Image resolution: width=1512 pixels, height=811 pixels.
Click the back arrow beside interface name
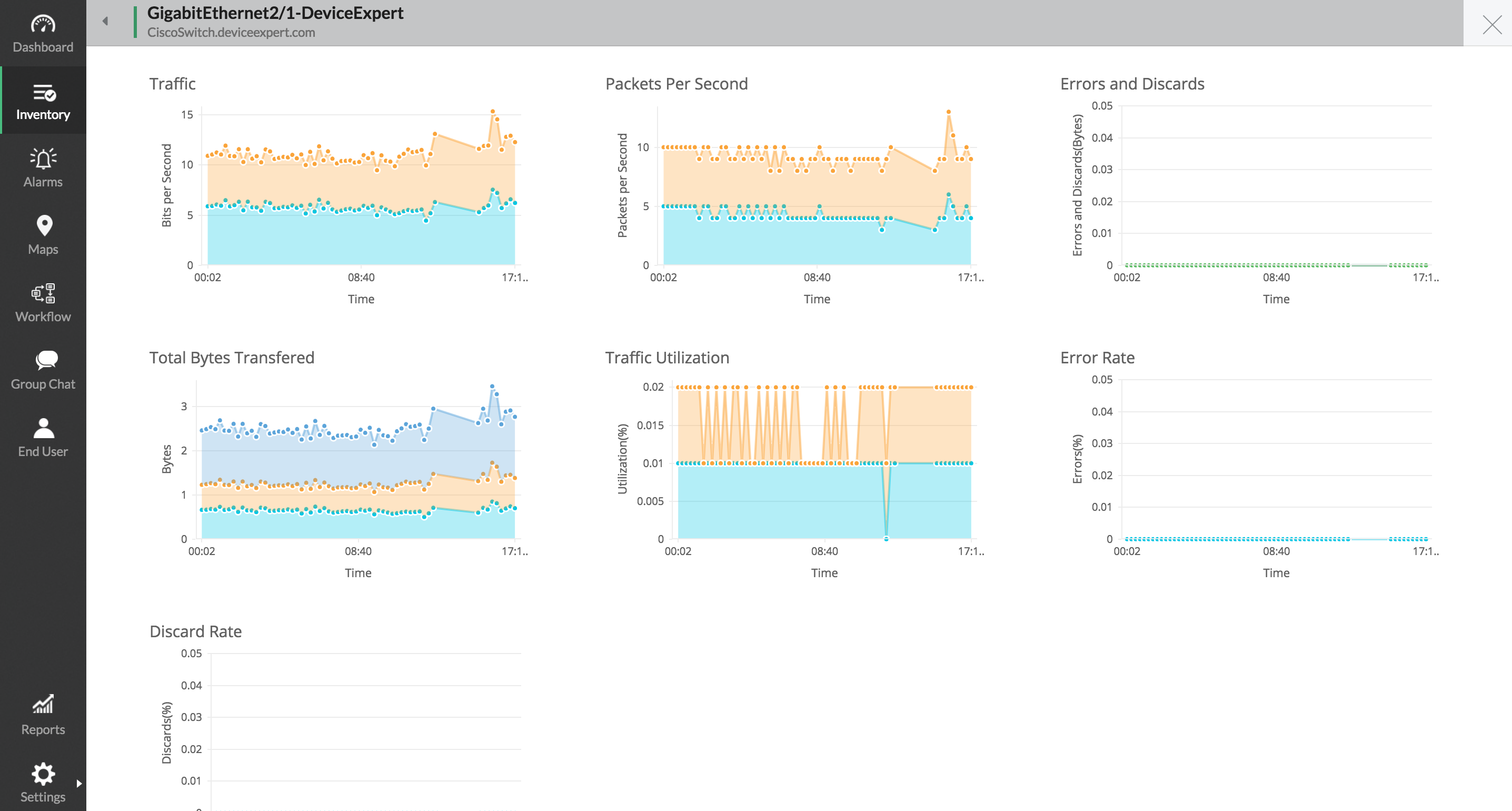[x=106, y=21]
